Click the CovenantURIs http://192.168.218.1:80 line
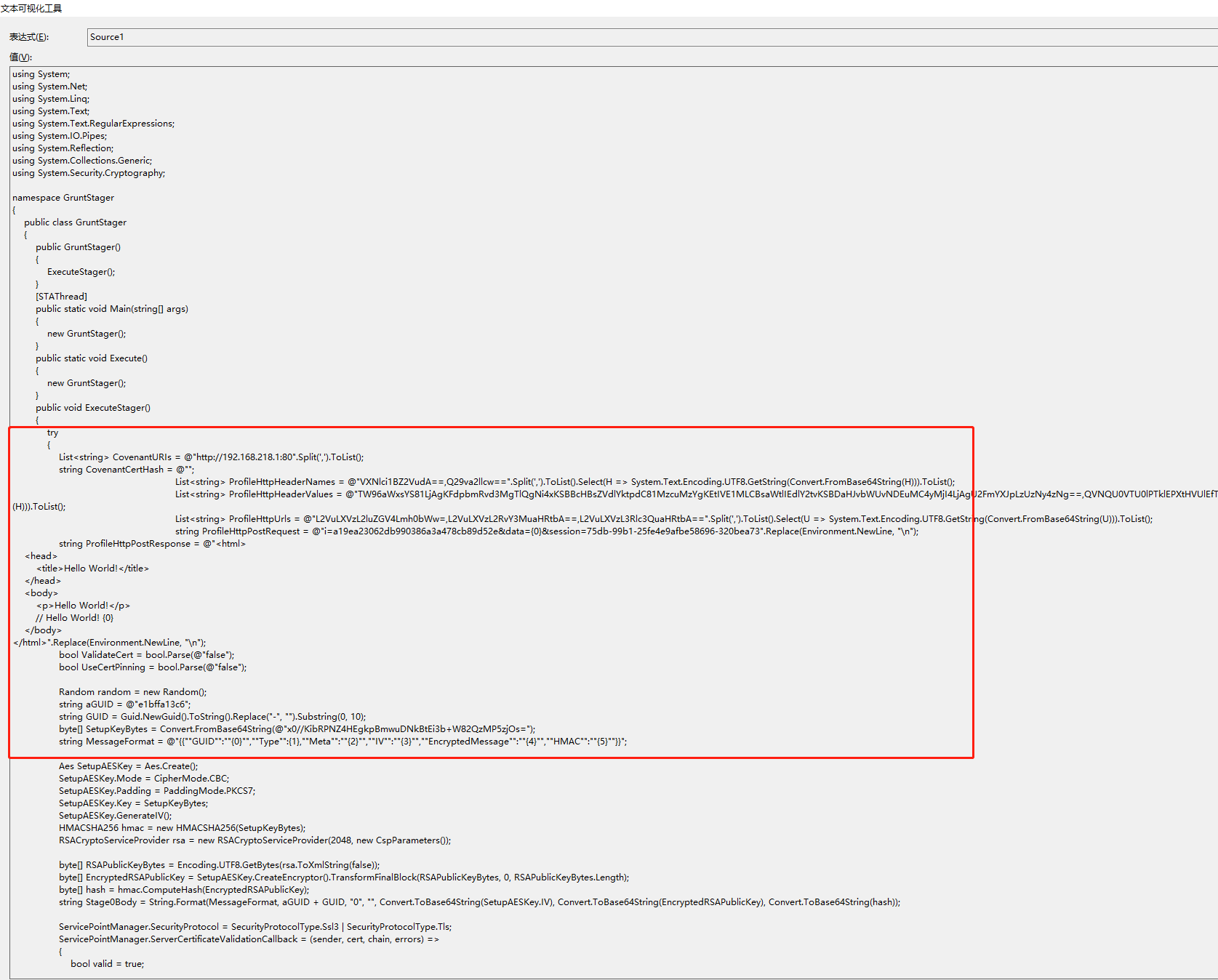Screen dimensions: 1218x980 click(x=212, y=457)
